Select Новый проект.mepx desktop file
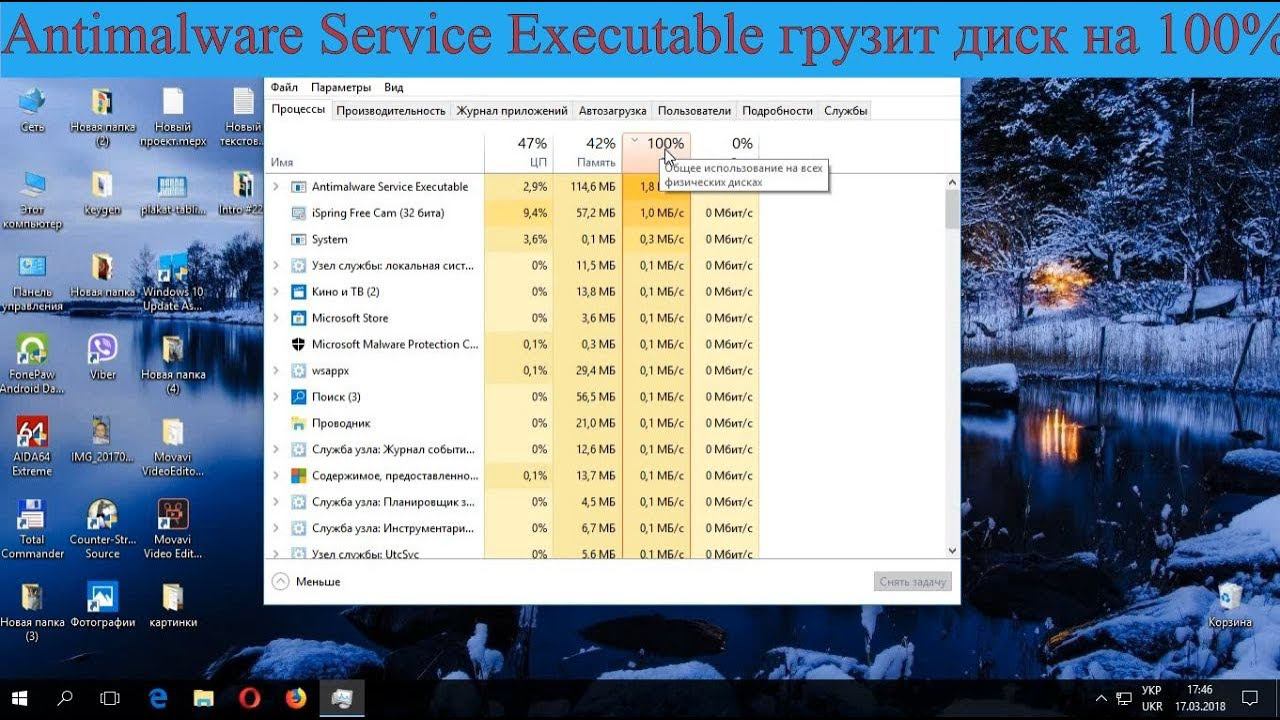This screenshot has height=720, width=1280. click(x=172, y=116)
